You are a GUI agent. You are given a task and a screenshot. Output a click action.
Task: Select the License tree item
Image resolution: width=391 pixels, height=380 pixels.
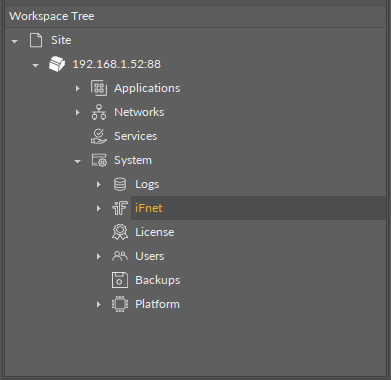pyautogui.click(x=155, y=232)
